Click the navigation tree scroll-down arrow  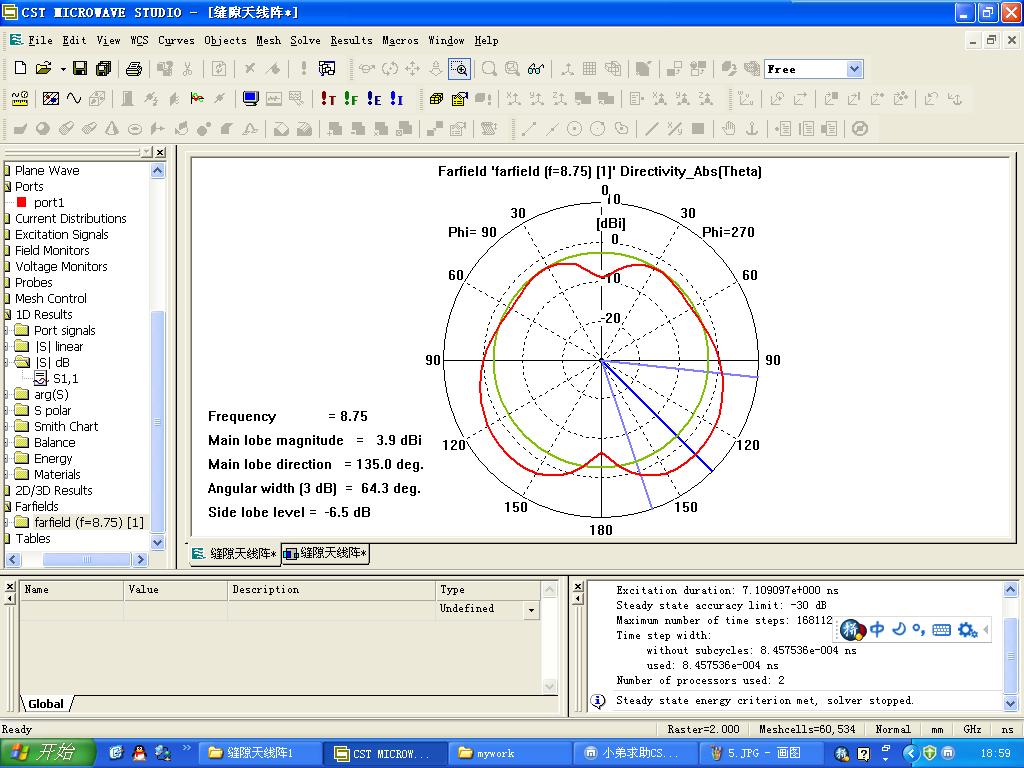pos(157,542)
